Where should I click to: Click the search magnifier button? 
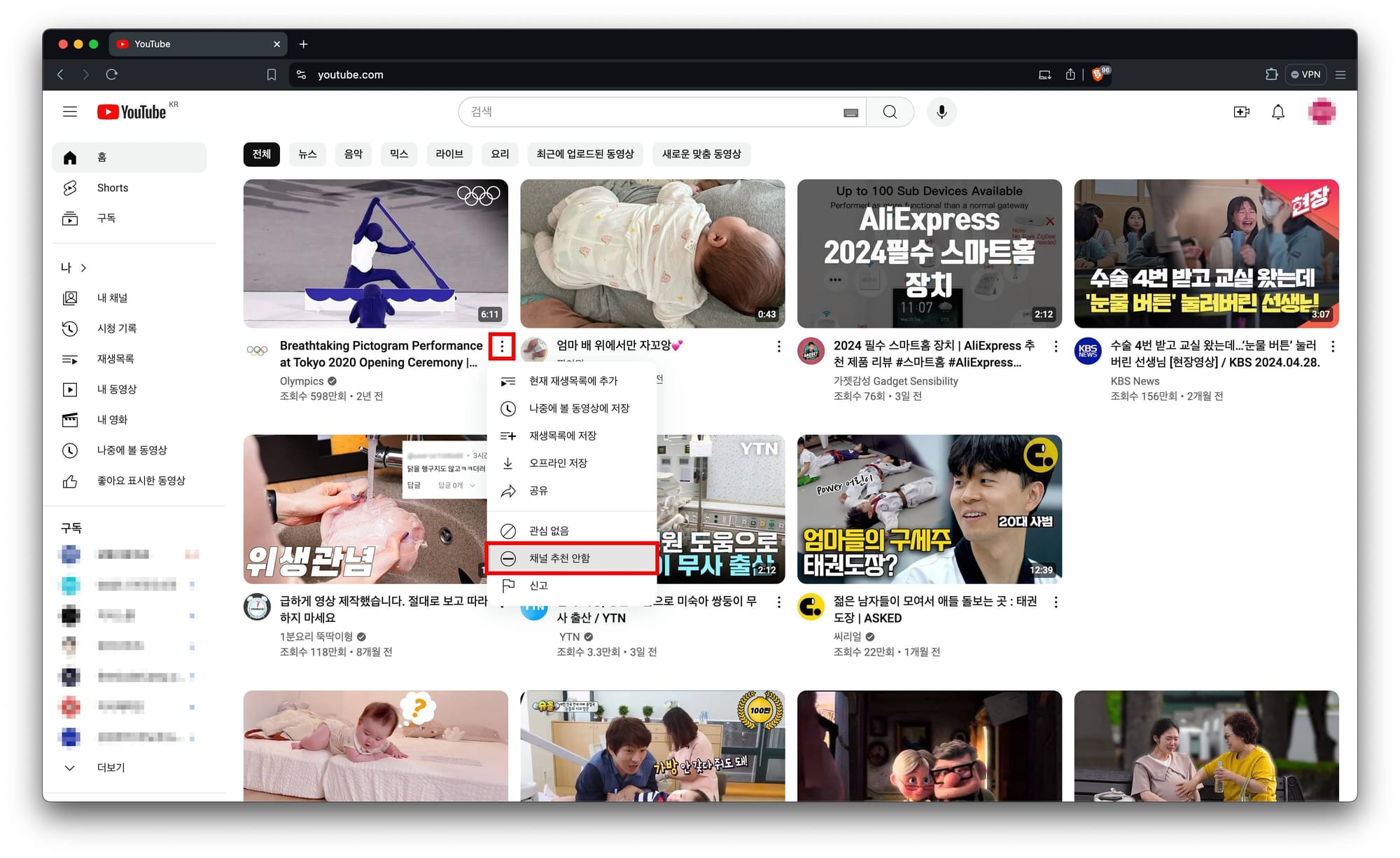click(890, 112)
